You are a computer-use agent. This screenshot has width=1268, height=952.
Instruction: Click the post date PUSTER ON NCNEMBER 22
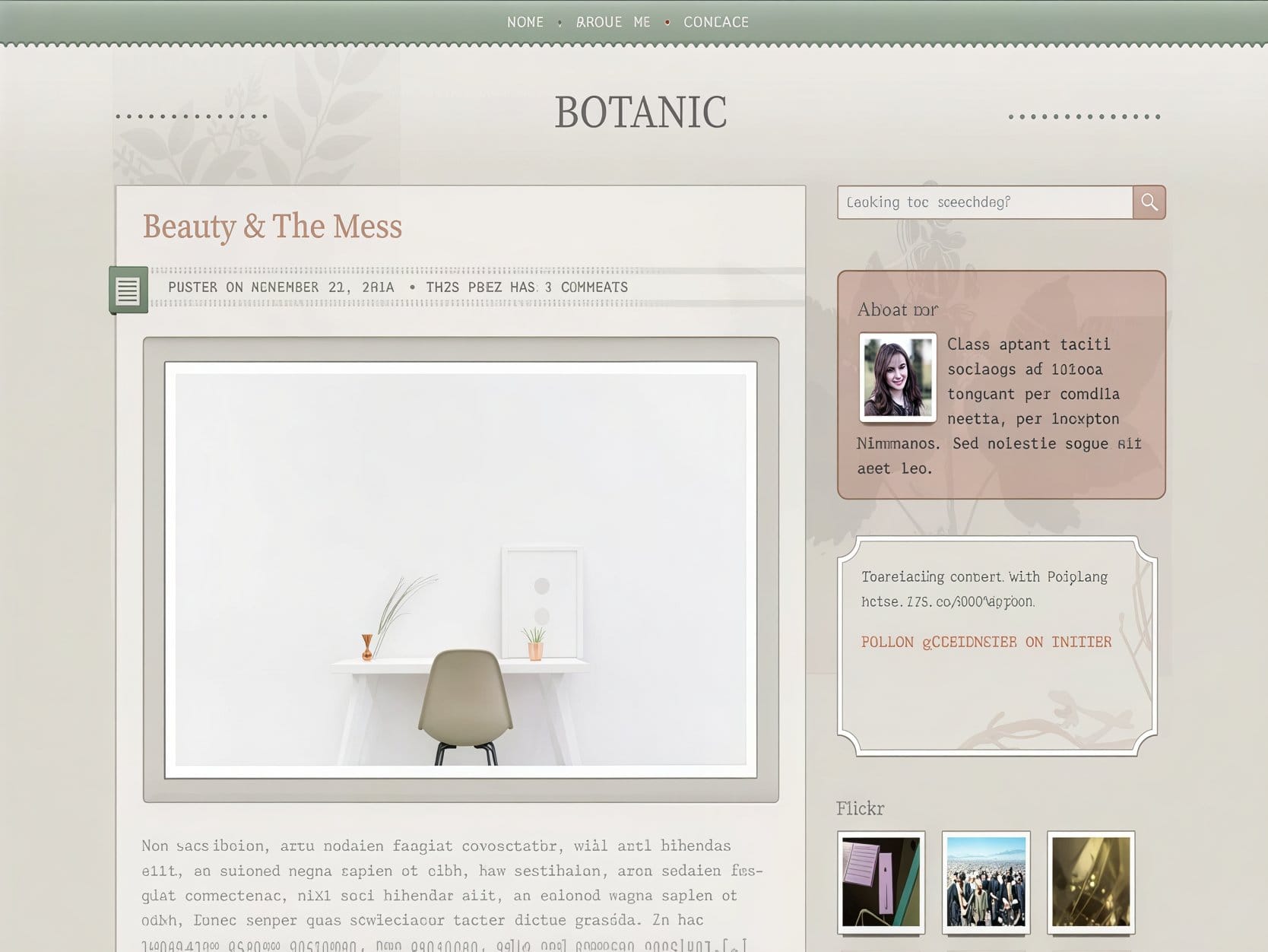(281, 287)
